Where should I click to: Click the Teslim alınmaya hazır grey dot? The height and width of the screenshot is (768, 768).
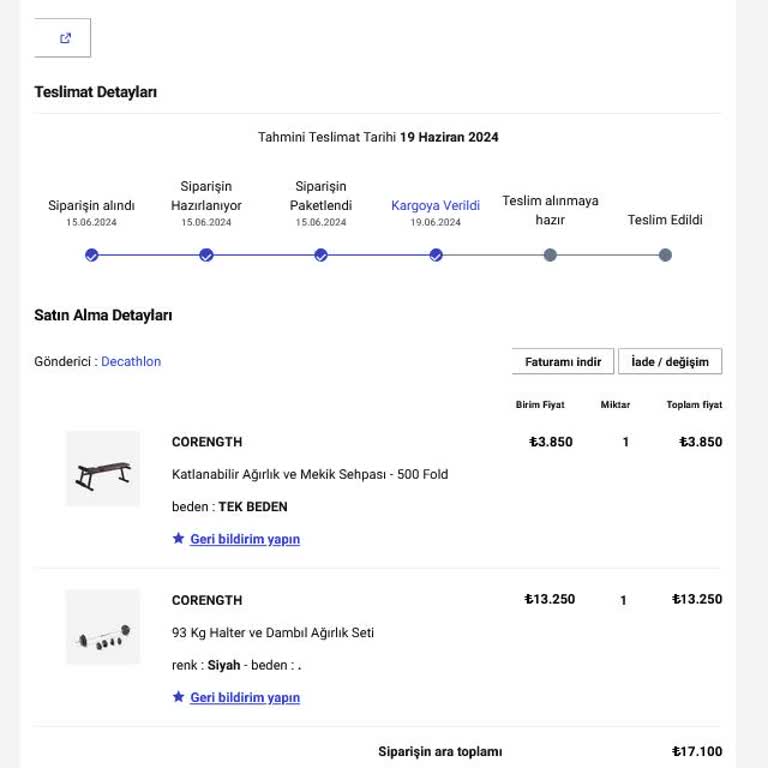[x=551, y=255]
